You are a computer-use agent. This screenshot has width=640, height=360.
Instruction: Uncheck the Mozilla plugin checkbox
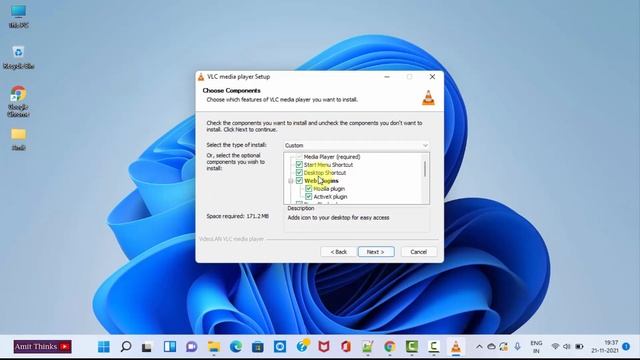point(309,189)
